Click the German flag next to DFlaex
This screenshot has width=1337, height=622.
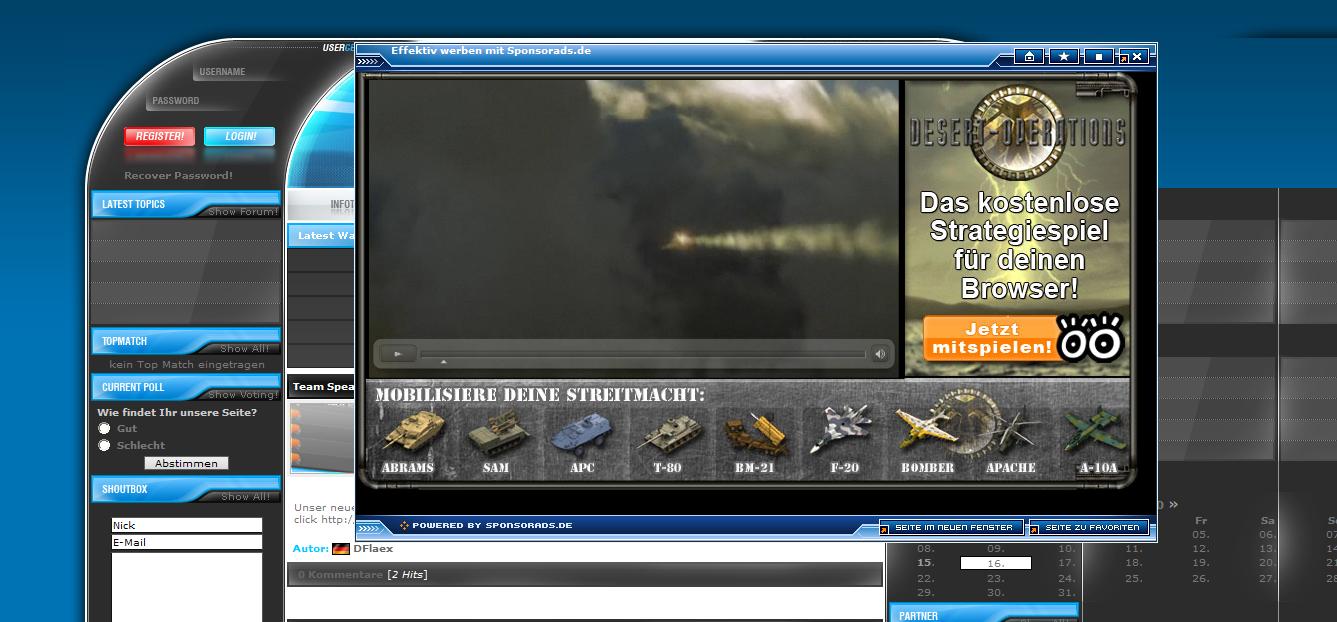[x=341, y=549]
